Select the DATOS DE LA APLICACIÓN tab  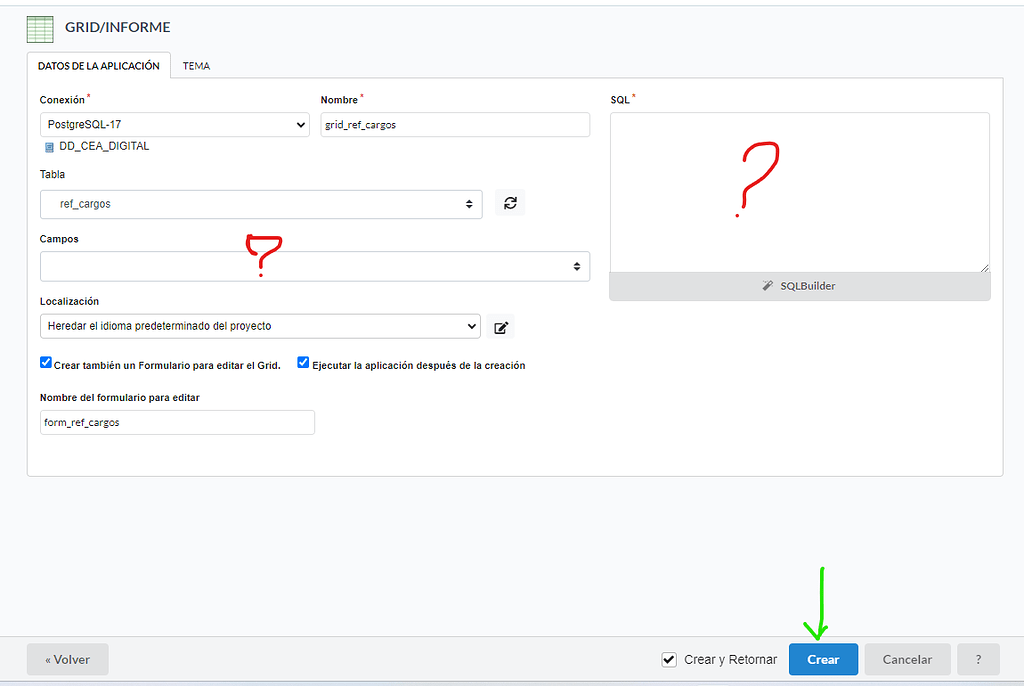[x=99, y=65]
